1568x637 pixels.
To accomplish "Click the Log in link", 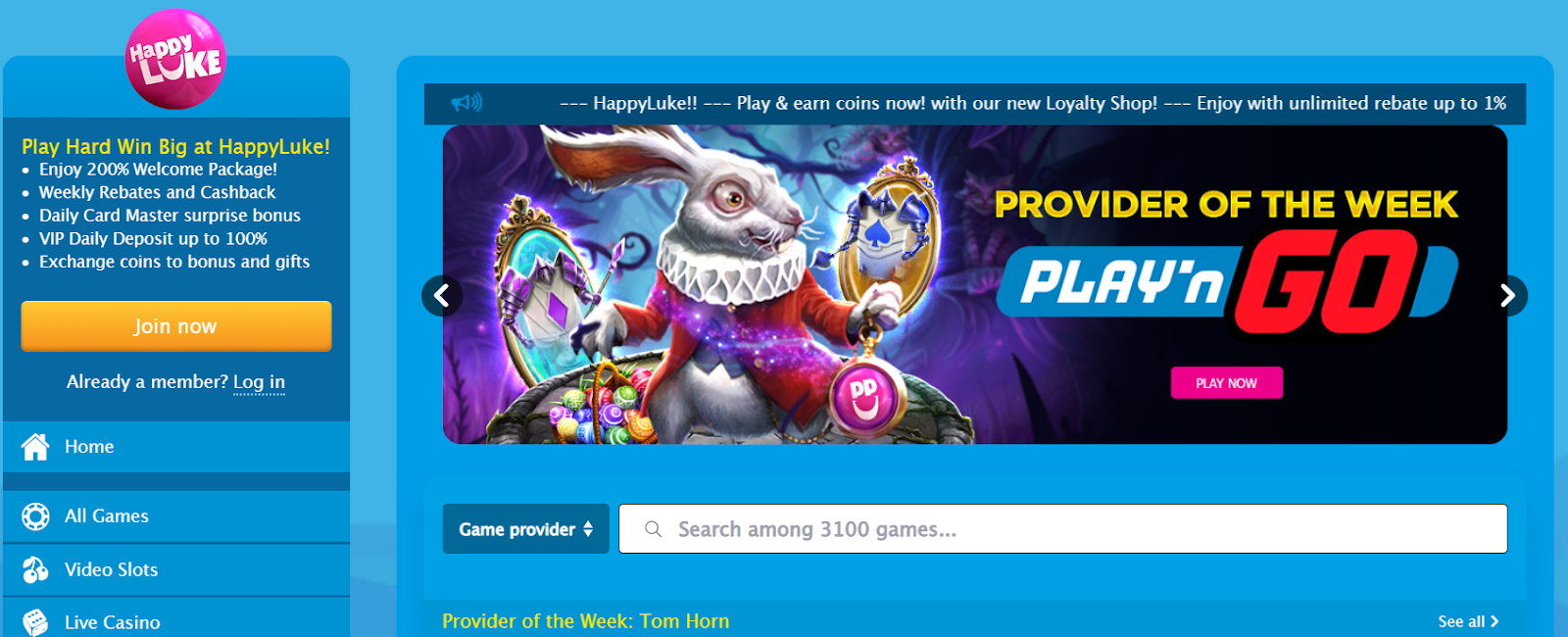I will click(x=259, y=382).
